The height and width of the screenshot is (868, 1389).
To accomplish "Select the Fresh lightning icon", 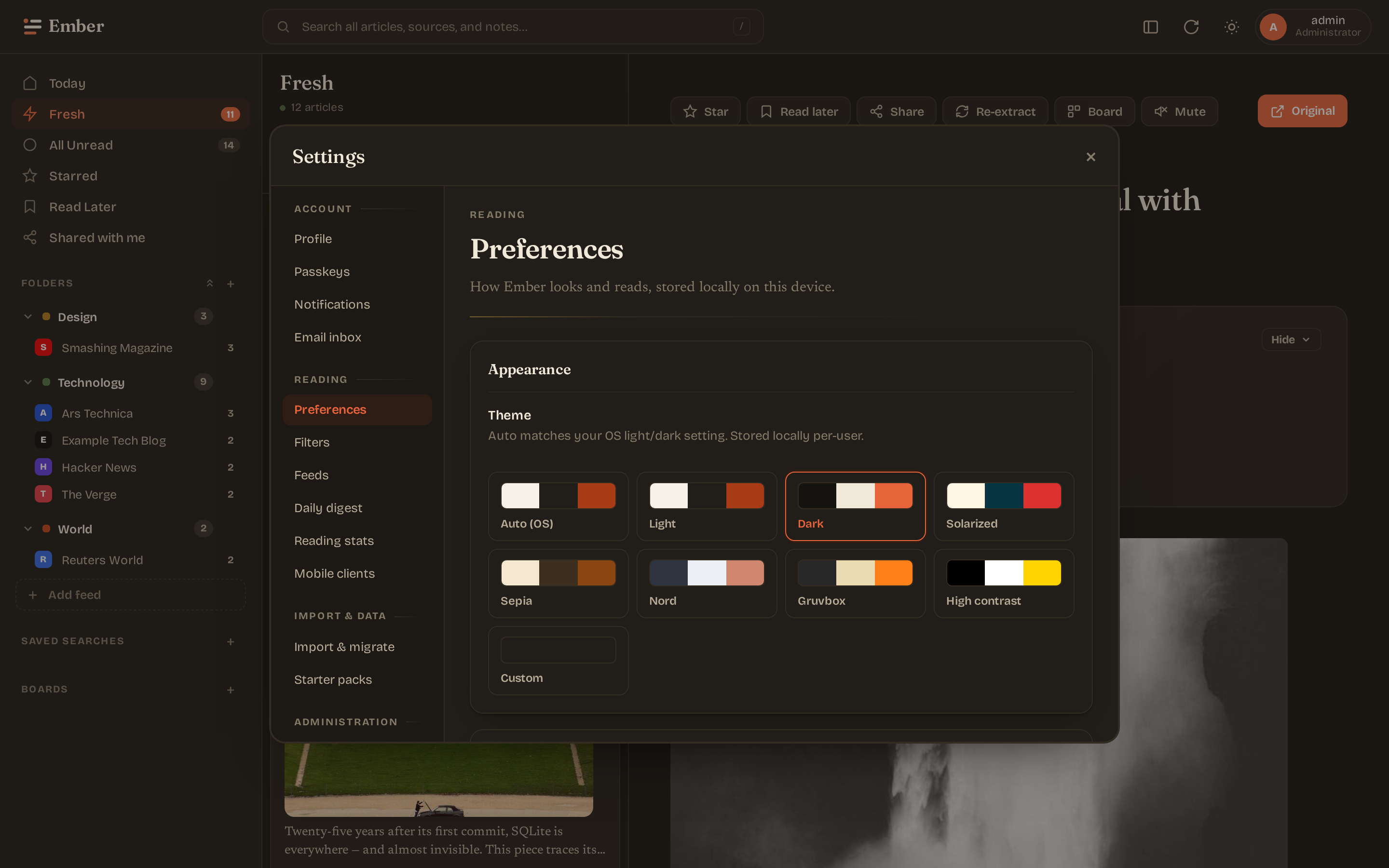I will point(30,114).
